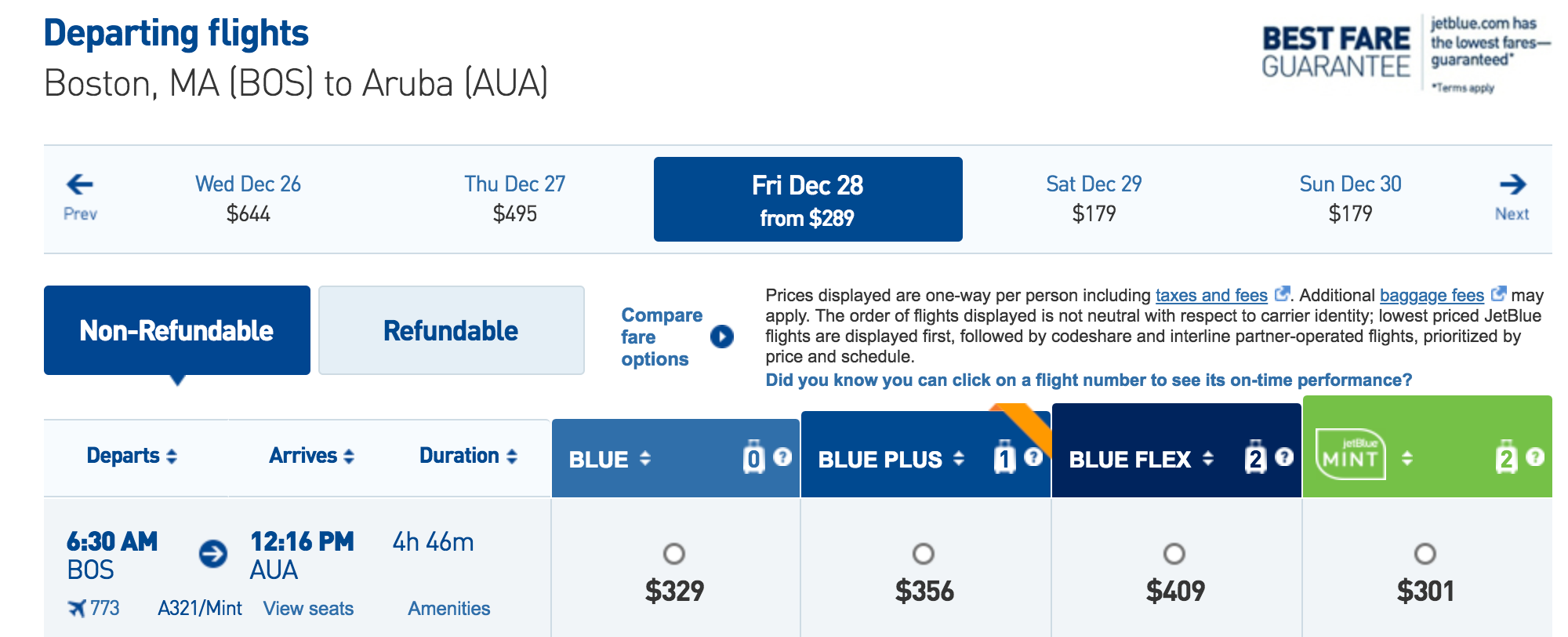This screenshot has height=637, width=1568.
Task: Sort flights by Departs column
Action: tap(132, 456)
